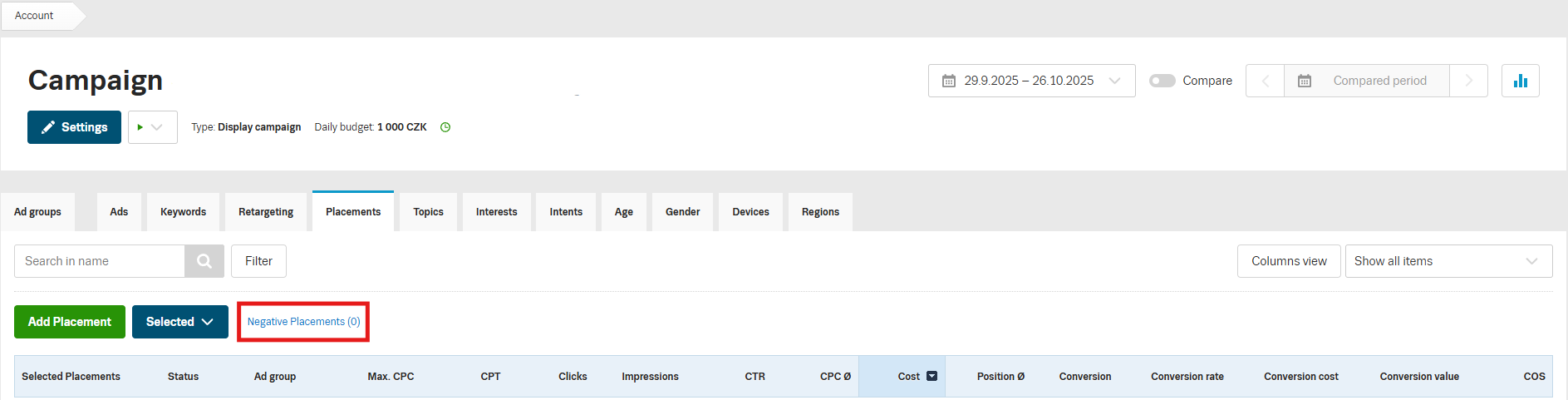Click the green budget clock icon
The image size is (1568, 400).
coord(445,127)
